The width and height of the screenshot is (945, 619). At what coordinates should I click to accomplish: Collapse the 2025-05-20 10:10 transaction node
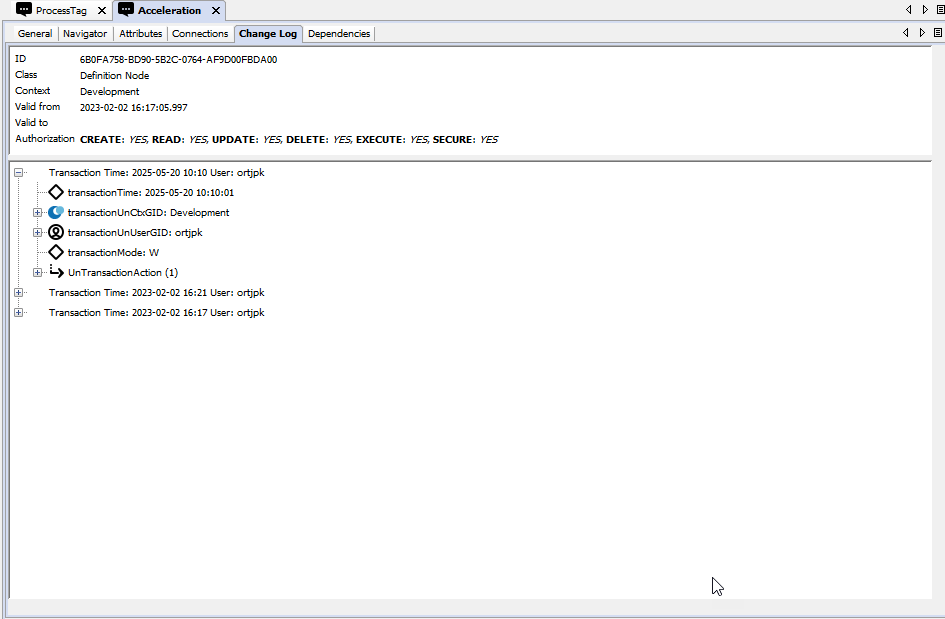tap(18, 172)
